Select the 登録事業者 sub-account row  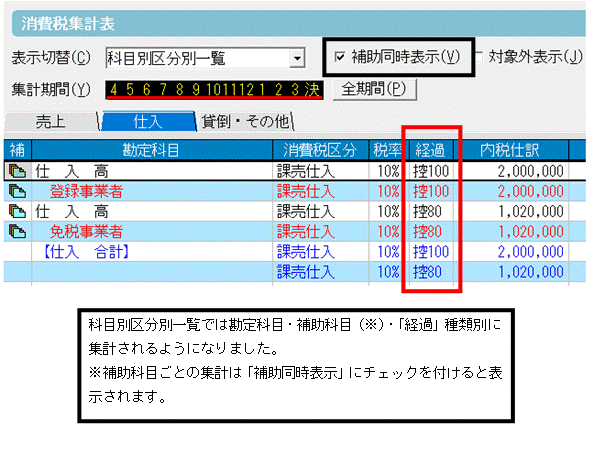click(x=295, y=191)
